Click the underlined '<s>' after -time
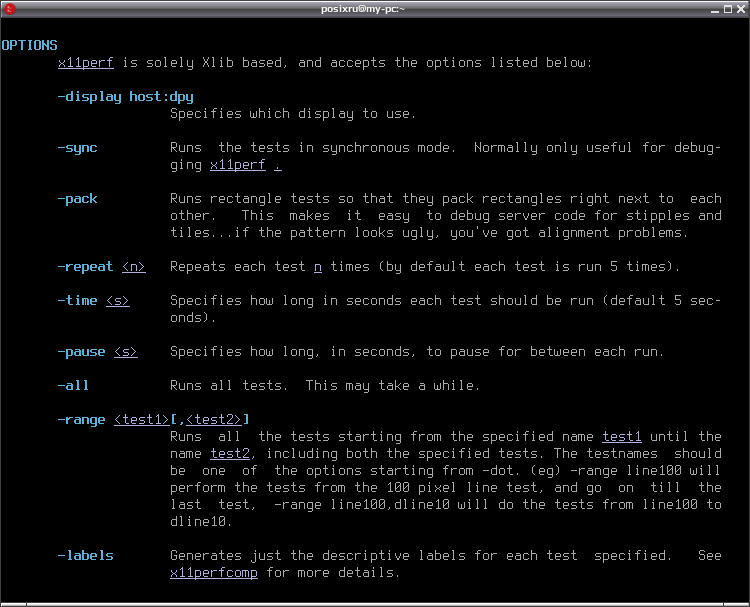Screen dimensions: 750x607 (x=118, y=301)
